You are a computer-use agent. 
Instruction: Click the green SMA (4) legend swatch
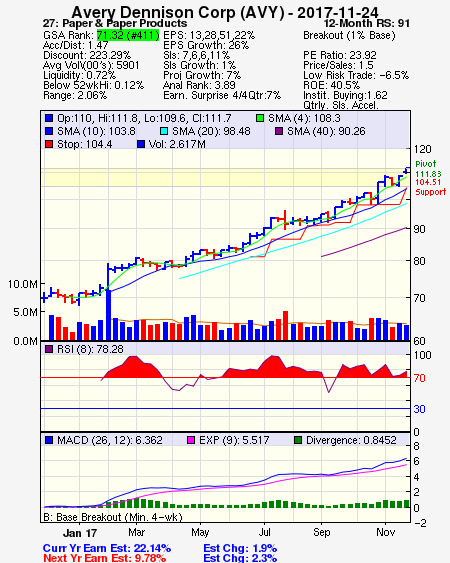(260, 118)
